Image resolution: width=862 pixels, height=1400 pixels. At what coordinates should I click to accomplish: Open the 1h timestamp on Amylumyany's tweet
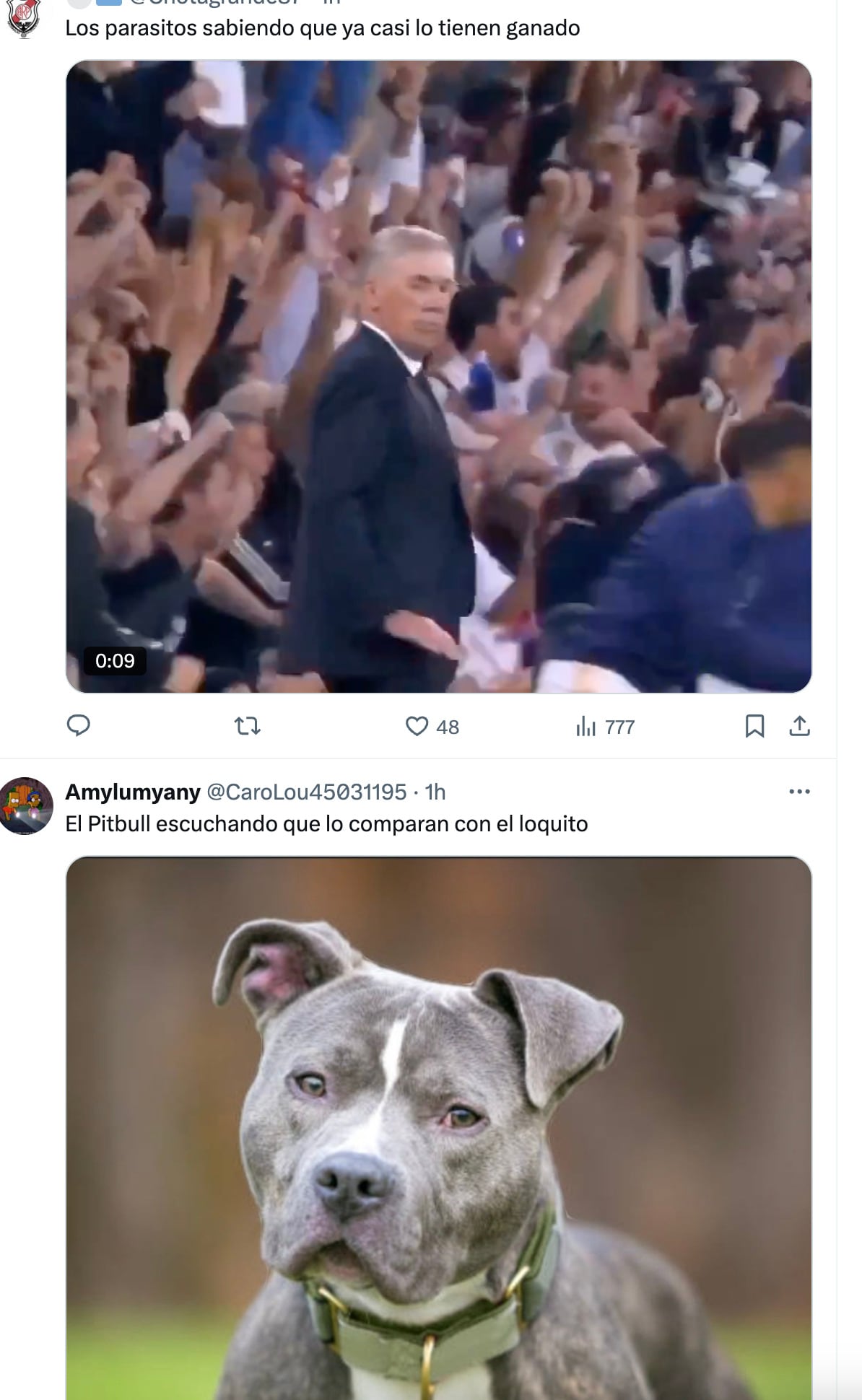tap(435, 792)
